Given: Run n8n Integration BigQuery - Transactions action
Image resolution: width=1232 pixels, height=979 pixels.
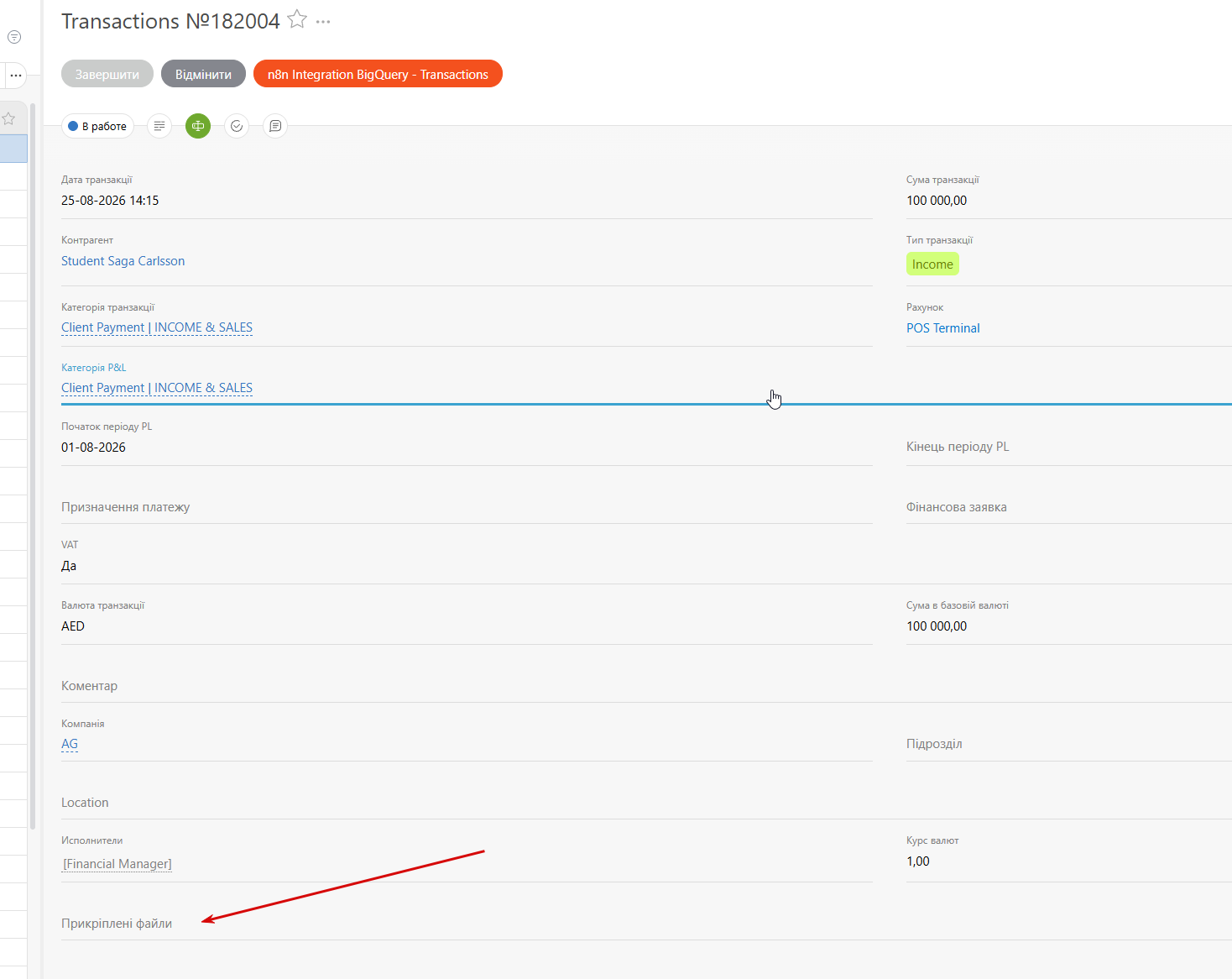Looking at the screenshot, I should click(378, 74).
